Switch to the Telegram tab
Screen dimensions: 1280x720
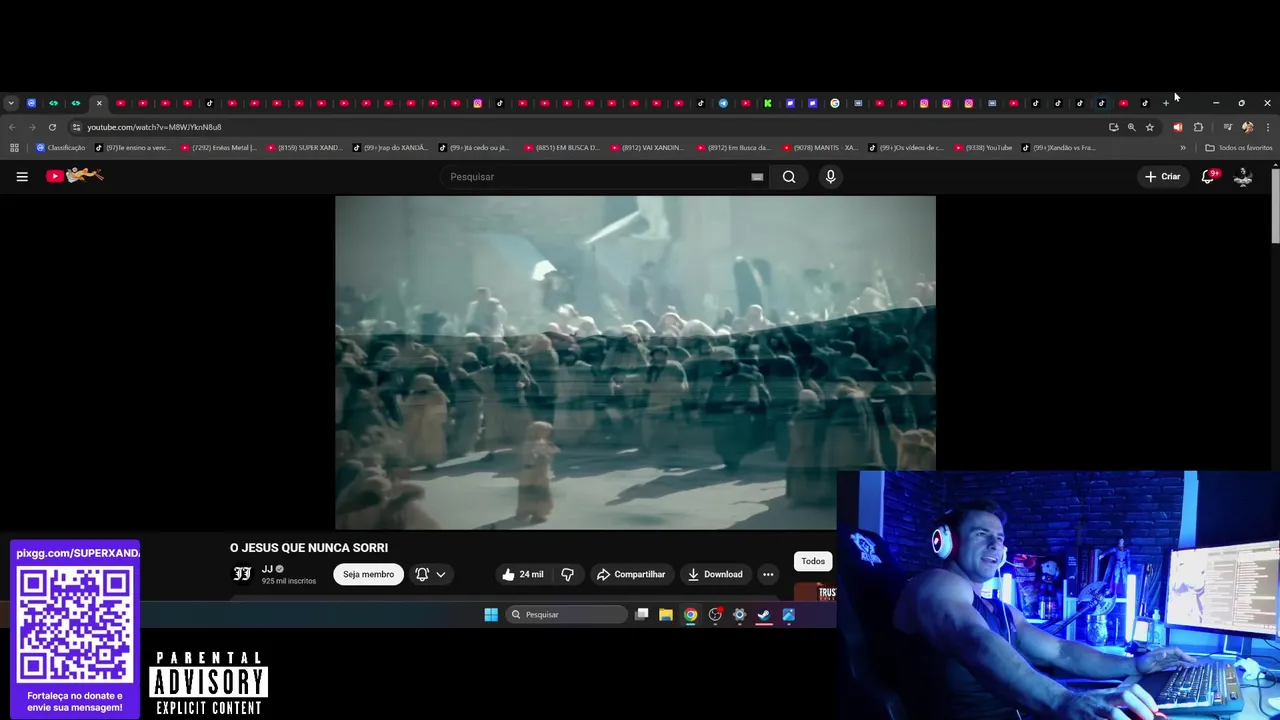pyautogui.click(x=723, y=103)
